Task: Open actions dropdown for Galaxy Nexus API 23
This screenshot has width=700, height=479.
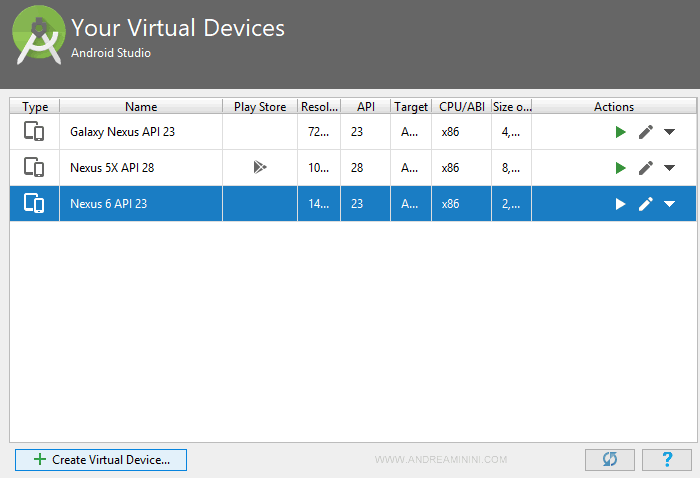Action: point(669,132)
